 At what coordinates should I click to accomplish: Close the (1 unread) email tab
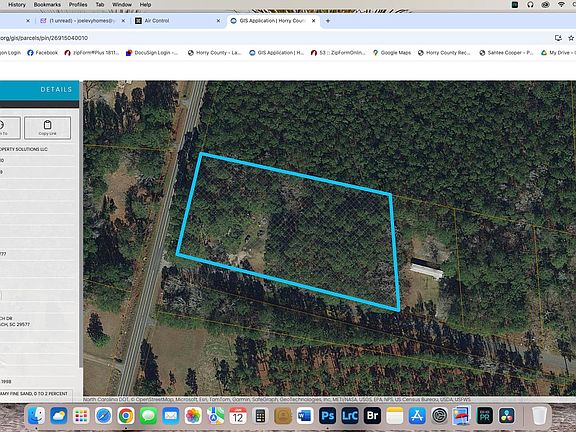pos(123,21)
